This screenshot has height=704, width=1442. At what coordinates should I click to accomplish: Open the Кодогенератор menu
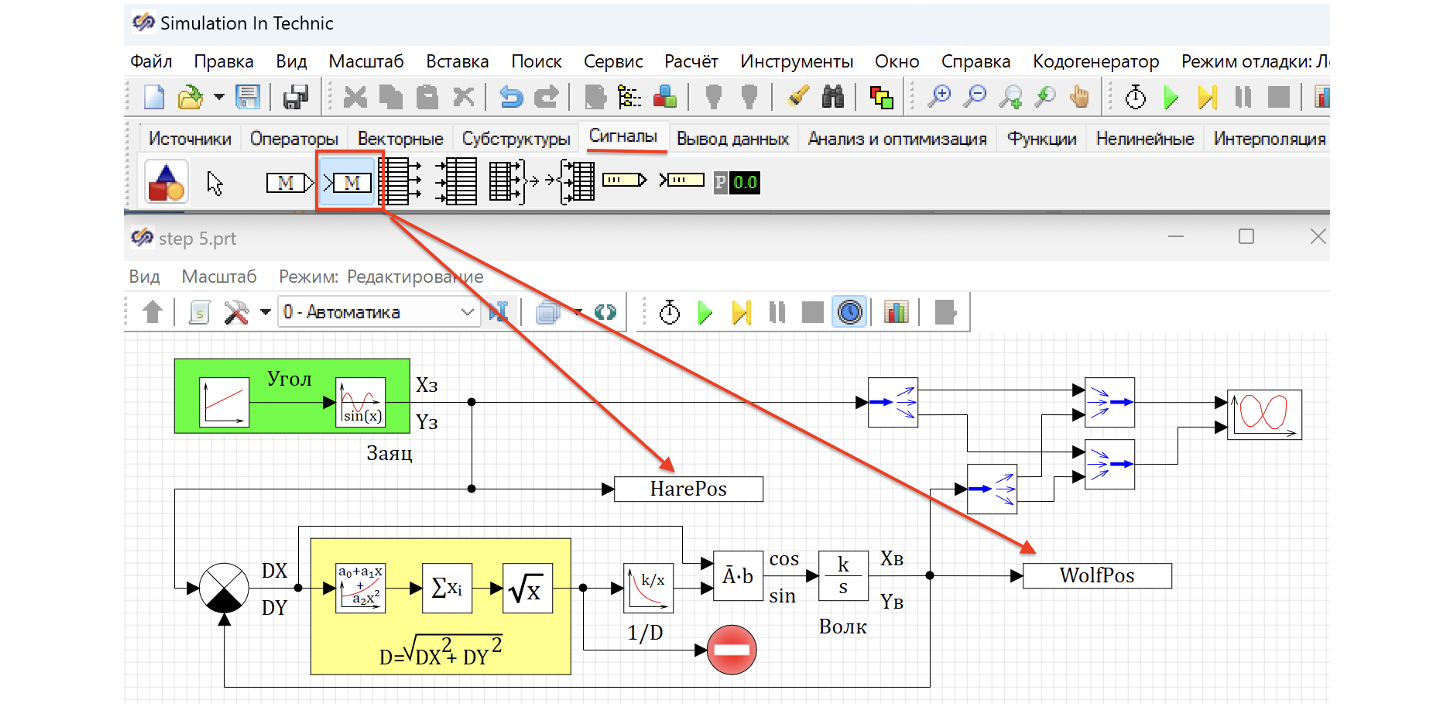click(x=1096, y=61)
